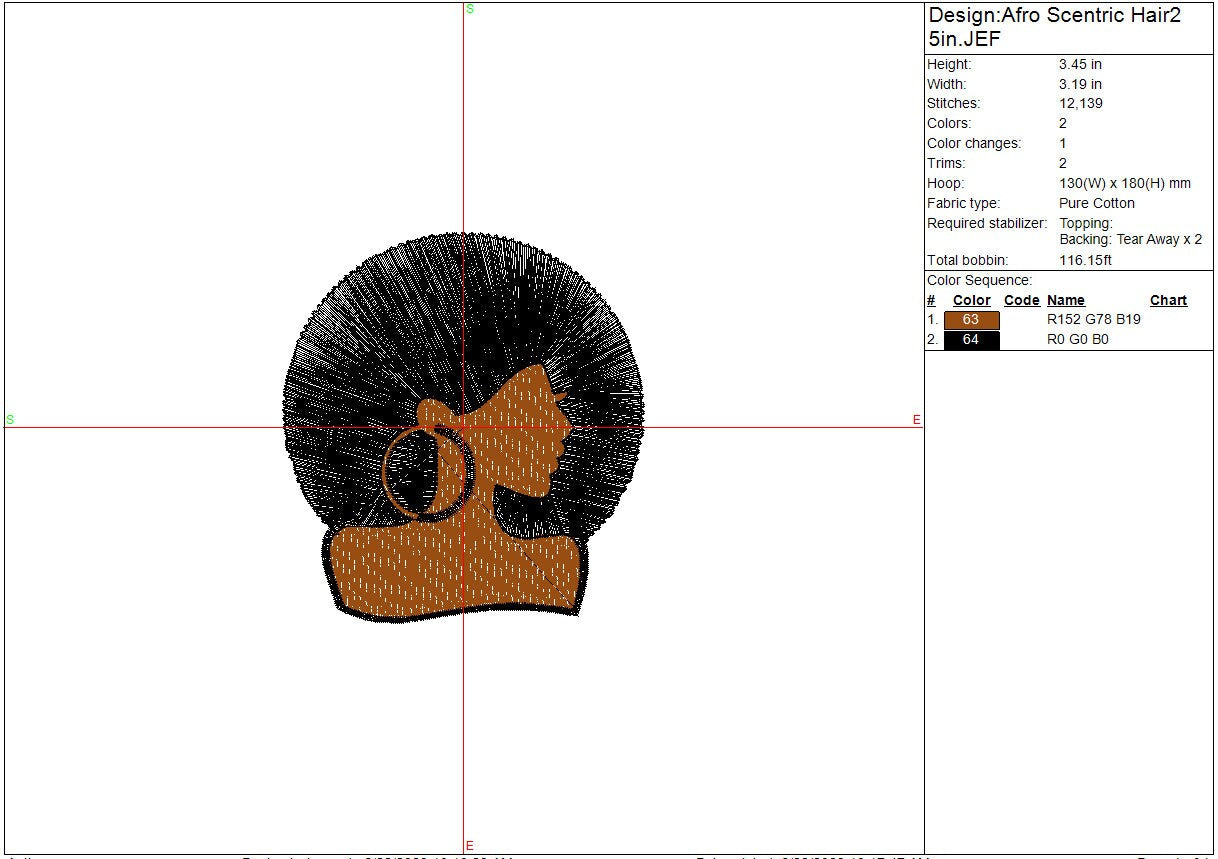1218x859 pixels.
Task: Click the Color column header
Action: pyautogui.click(x=971, y=300)
